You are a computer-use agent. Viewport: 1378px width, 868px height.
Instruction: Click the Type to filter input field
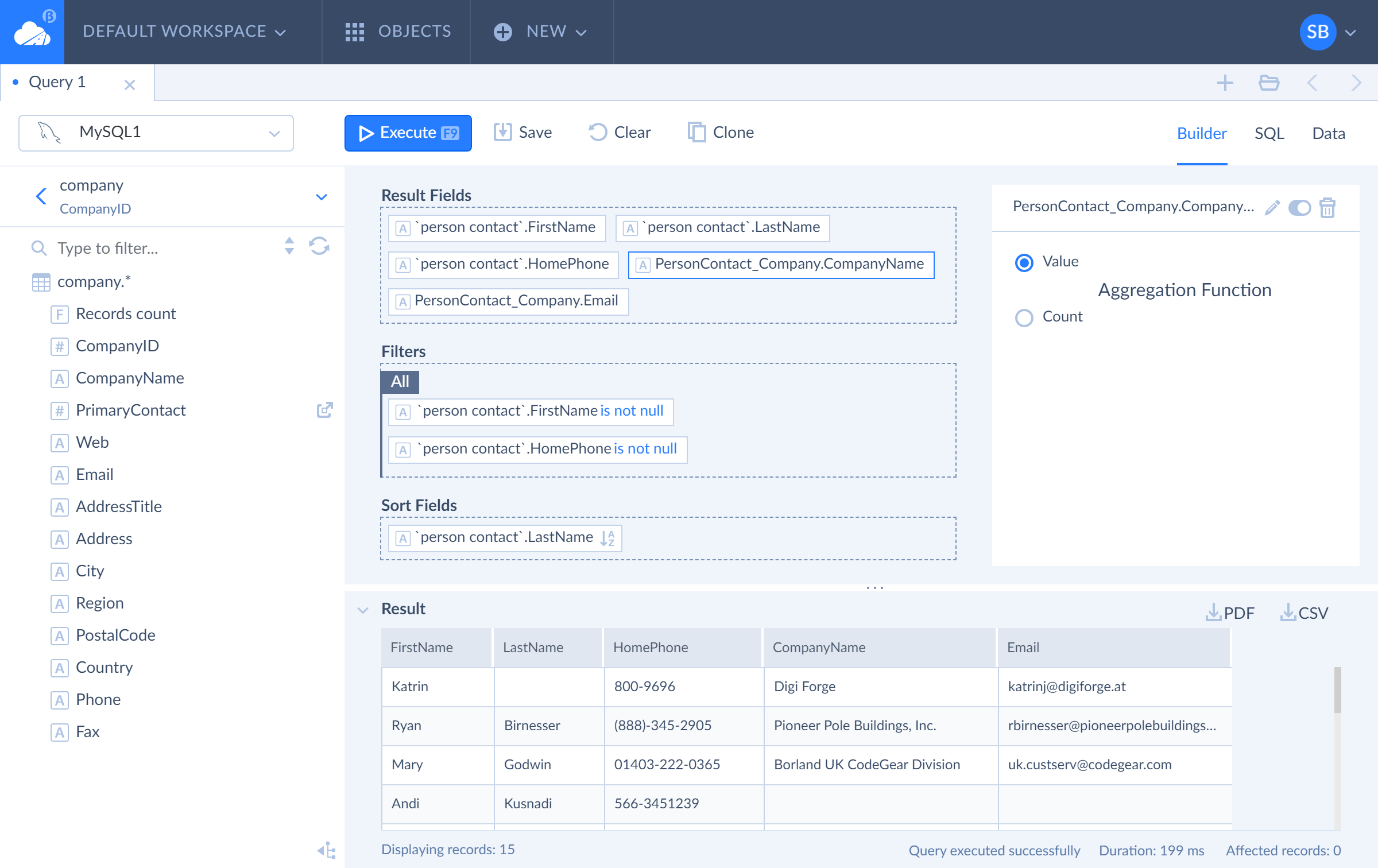(167, 248)
